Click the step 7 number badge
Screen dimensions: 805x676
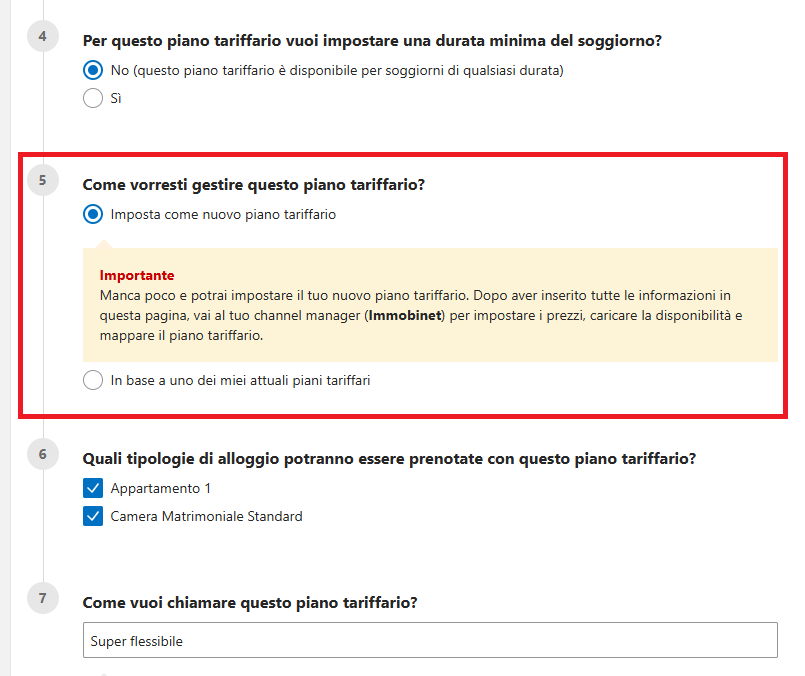(x=43, y=598)
